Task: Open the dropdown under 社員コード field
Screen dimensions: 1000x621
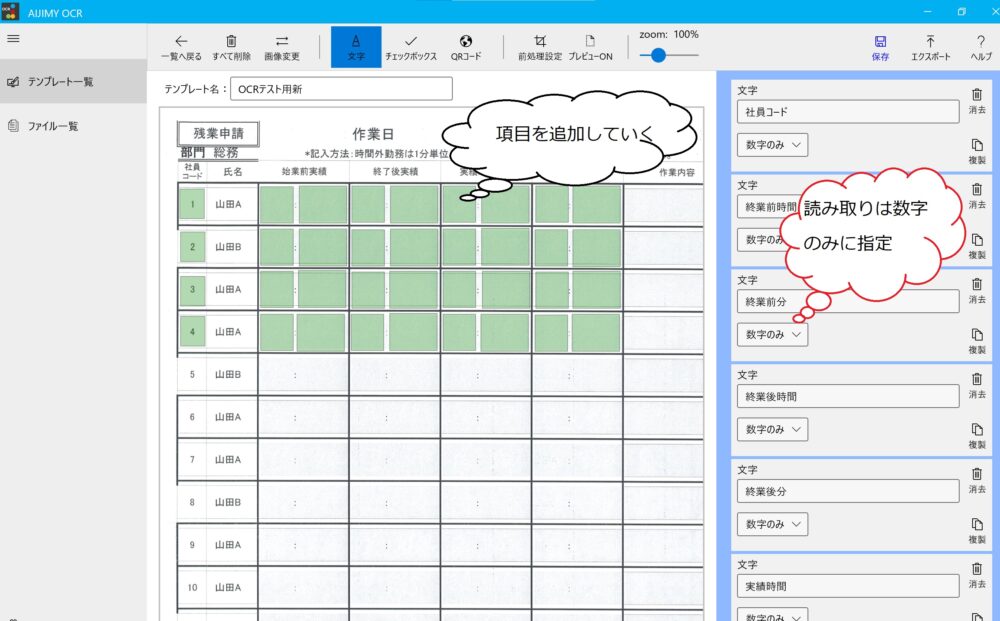Action: (x=772, y=145)
